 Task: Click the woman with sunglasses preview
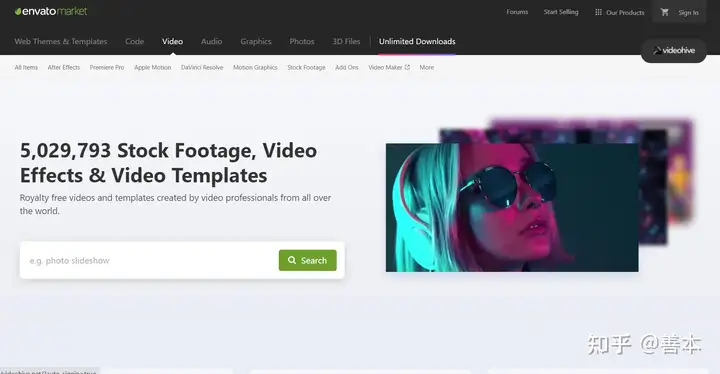pos(512,208)
